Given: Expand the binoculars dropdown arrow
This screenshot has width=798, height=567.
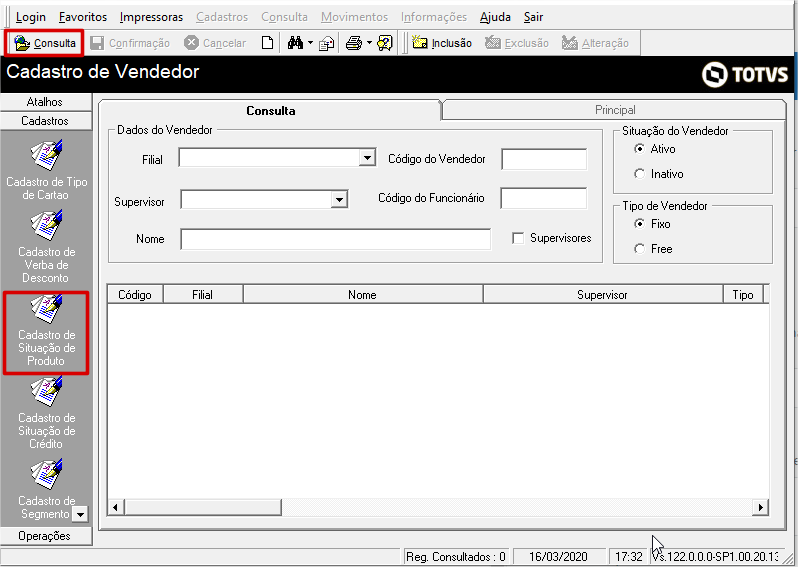Looking at the screenshot, I should click(310, 43).
